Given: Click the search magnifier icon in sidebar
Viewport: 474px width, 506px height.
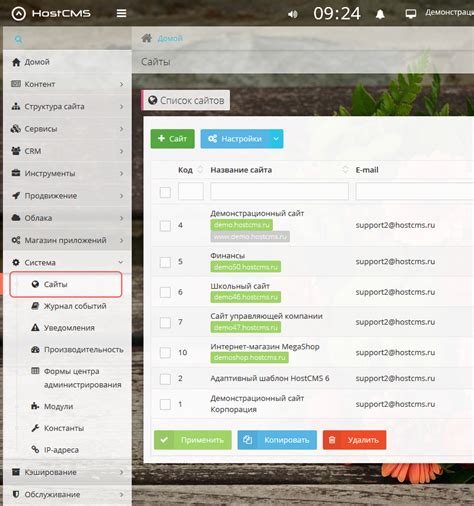Looking at the screenshot, I should (18, 39).
